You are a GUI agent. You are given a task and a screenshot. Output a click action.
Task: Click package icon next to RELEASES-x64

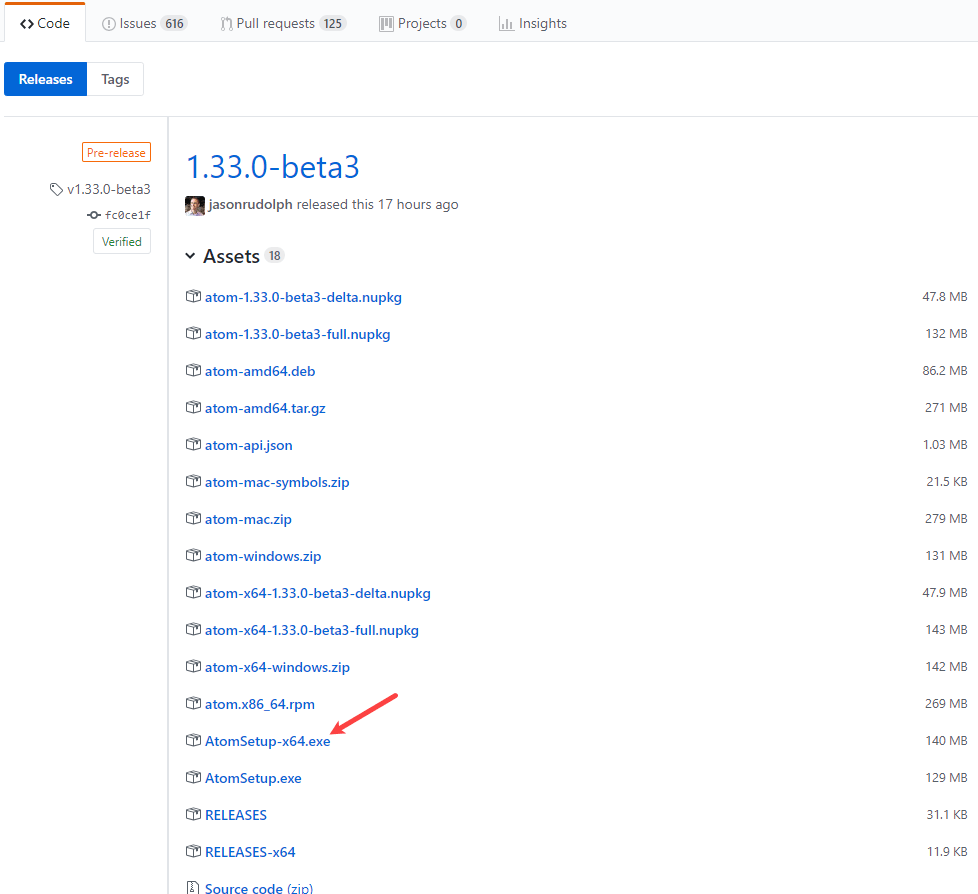point(193,851)
